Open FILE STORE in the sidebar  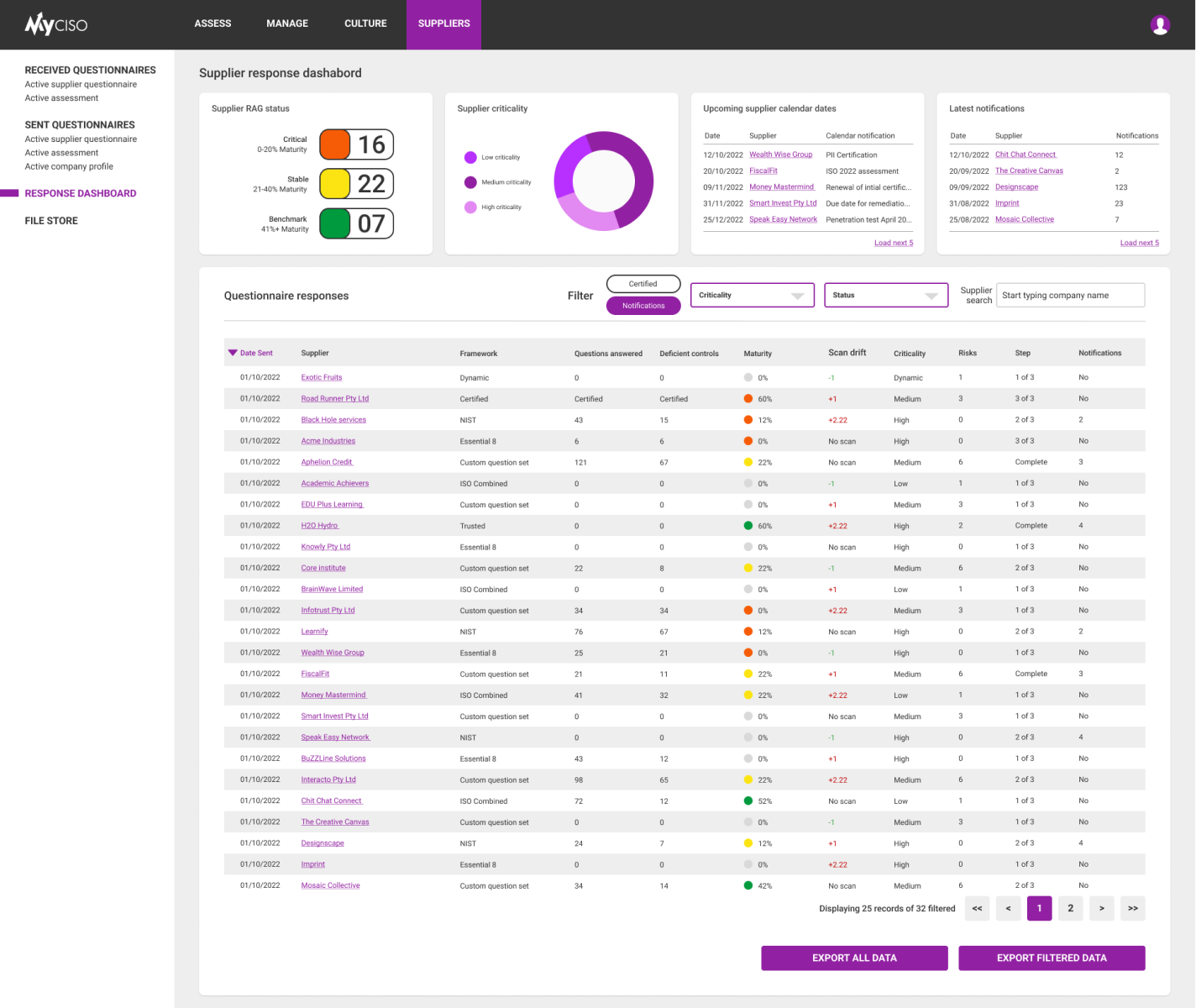51,221
